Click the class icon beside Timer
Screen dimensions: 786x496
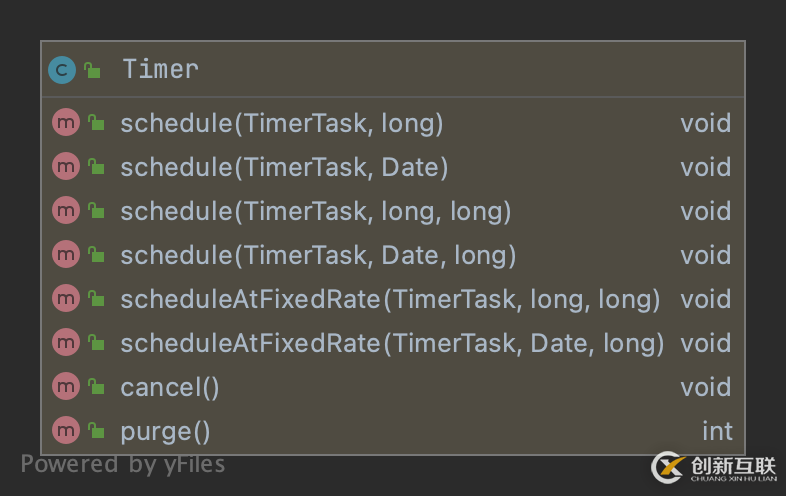coord(62,70)
